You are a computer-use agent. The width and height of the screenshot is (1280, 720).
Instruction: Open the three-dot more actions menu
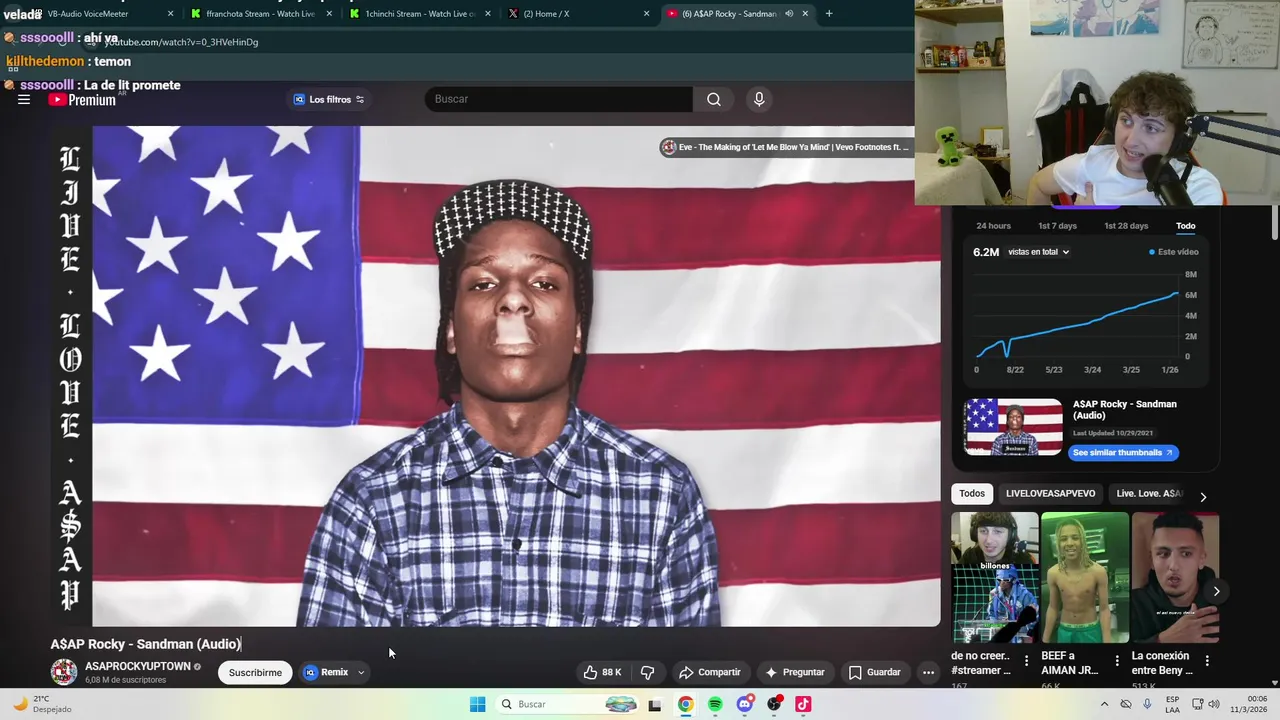point(928,672)
